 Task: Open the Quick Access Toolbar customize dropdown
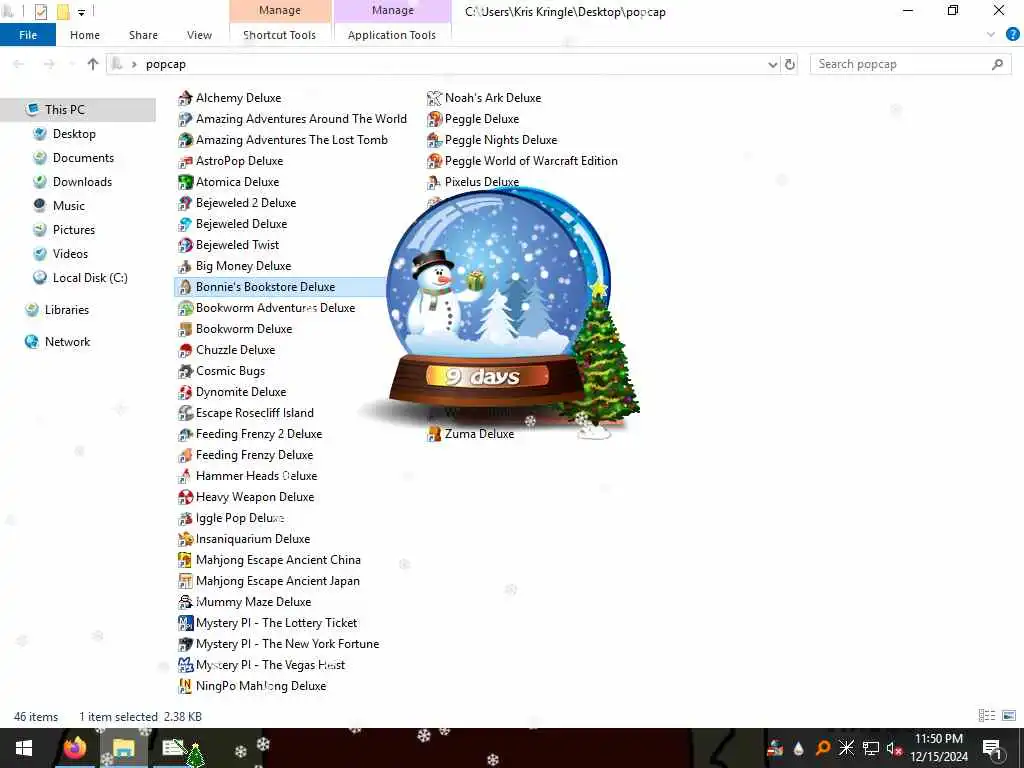click(x=82, y=12)
